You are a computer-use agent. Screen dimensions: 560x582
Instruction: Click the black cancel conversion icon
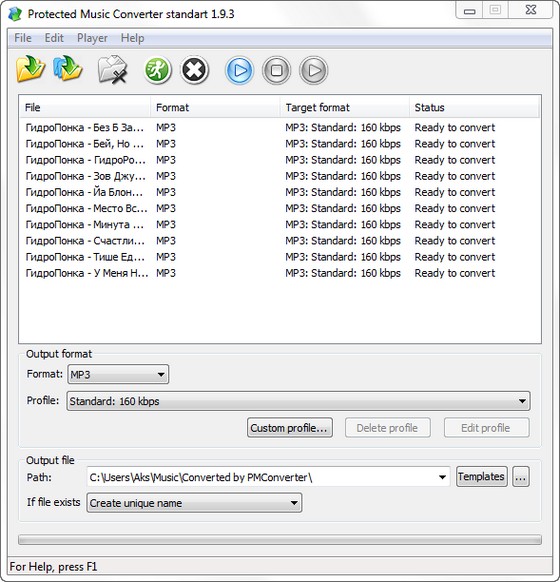194,70
